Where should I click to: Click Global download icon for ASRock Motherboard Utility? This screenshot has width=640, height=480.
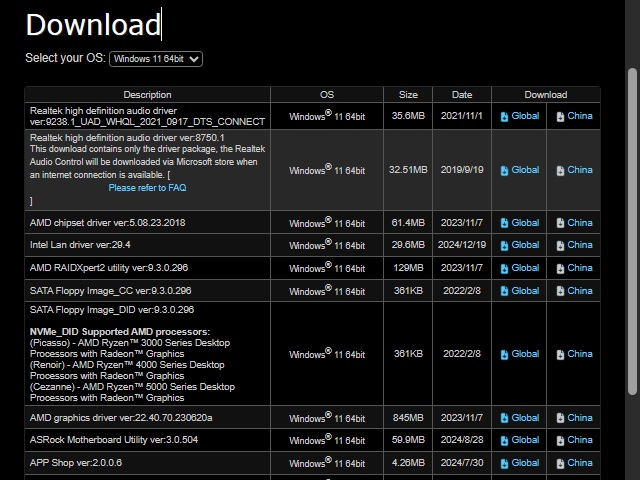point(504,440)
